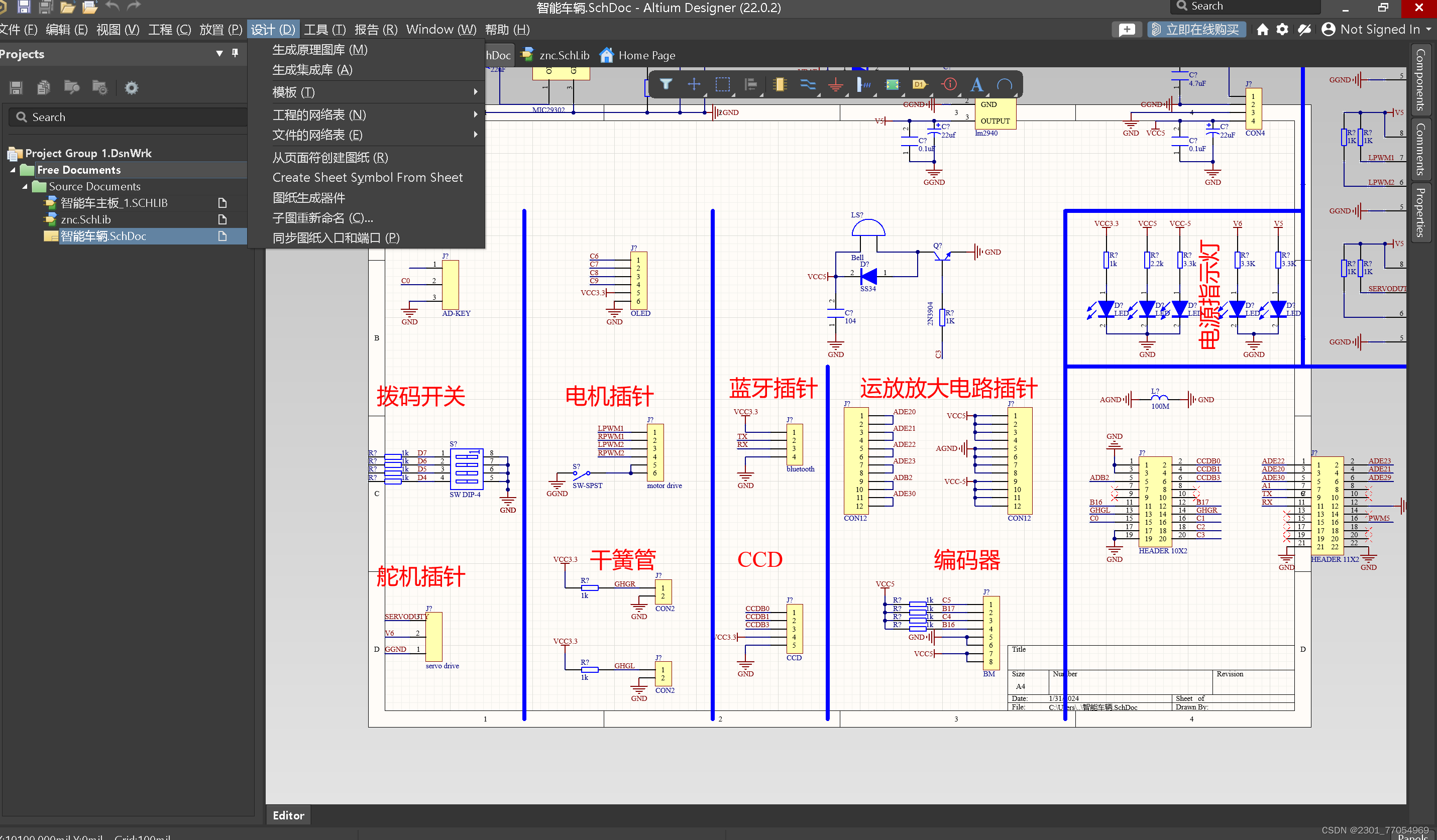Toggle pin state of the Projects panel

click(235, 53)
